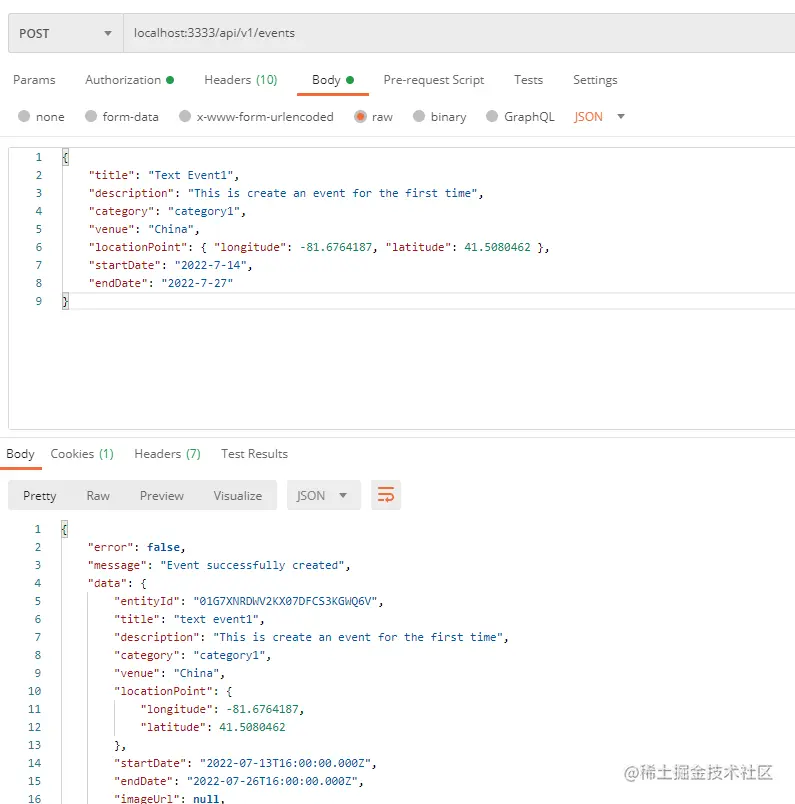
Task: Open the Tests tab
Action: (528, 80)
